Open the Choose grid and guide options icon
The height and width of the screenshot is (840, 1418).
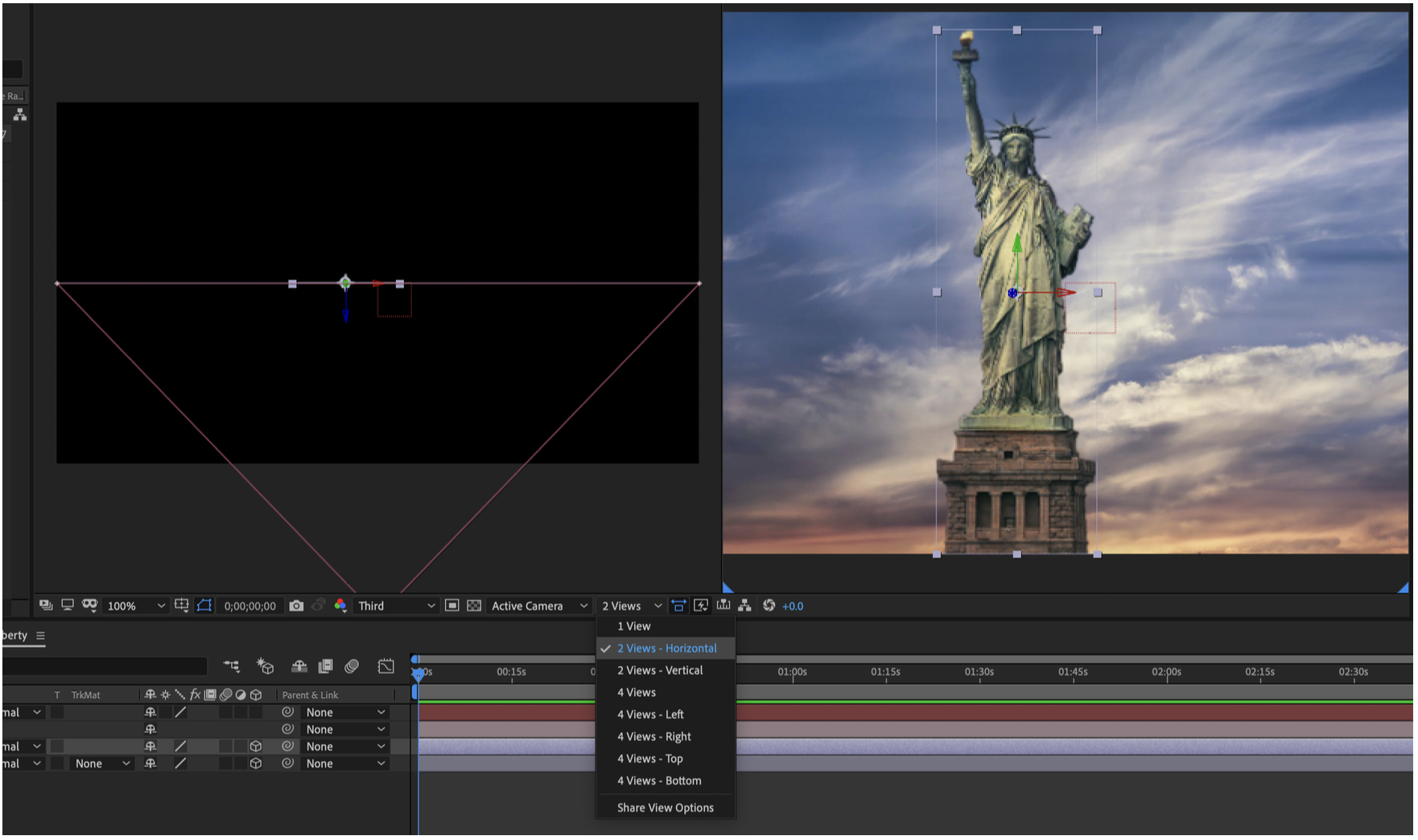pos(182,606)
